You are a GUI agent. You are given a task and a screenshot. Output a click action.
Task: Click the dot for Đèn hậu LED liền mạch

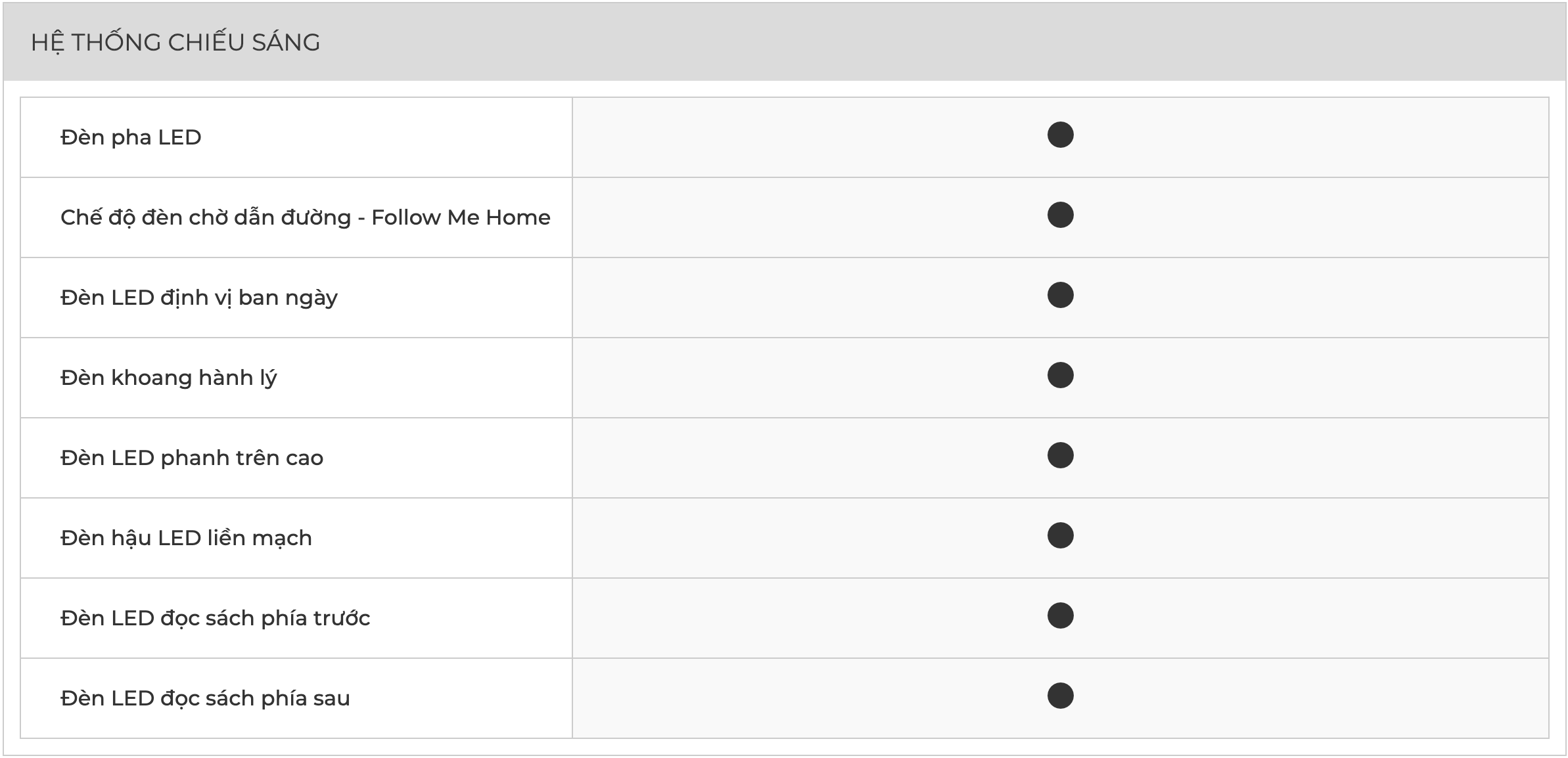1060,536
